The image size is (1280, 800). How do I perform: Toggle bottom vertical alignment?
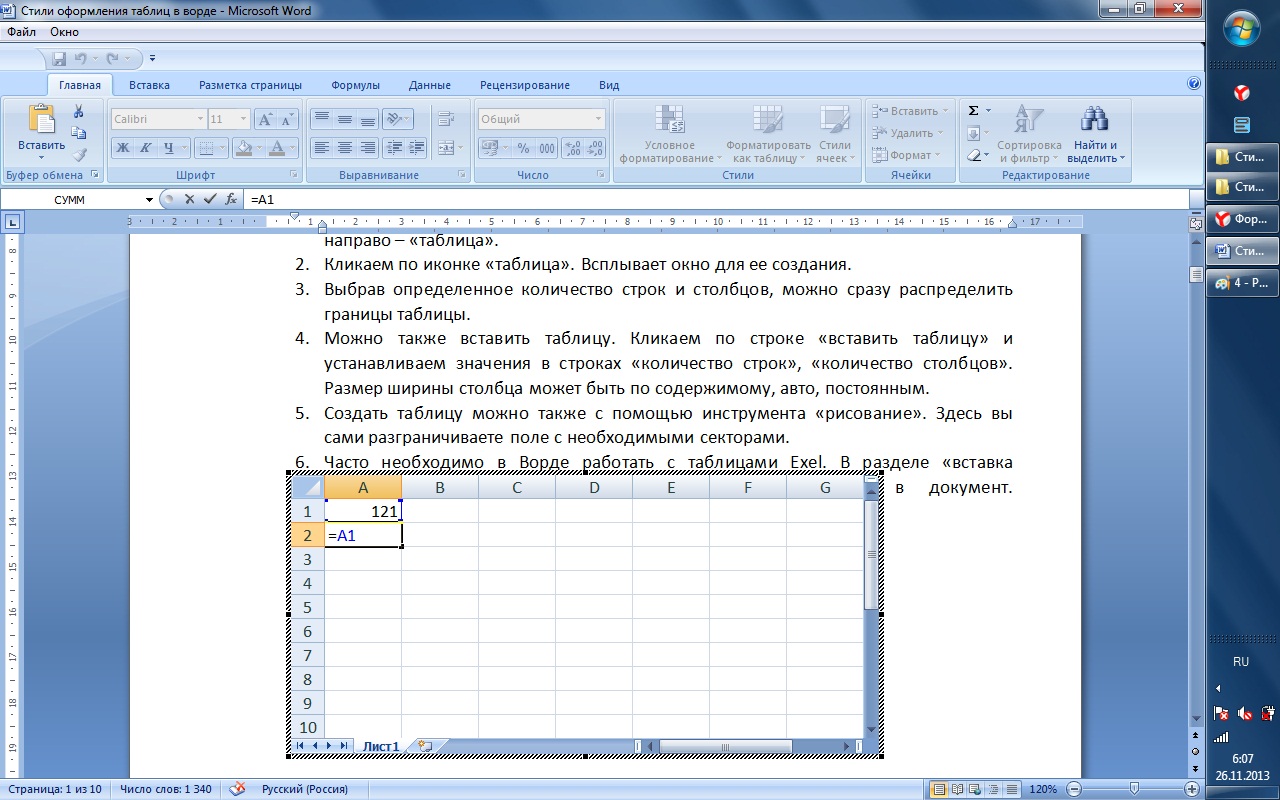pos(368,119)
